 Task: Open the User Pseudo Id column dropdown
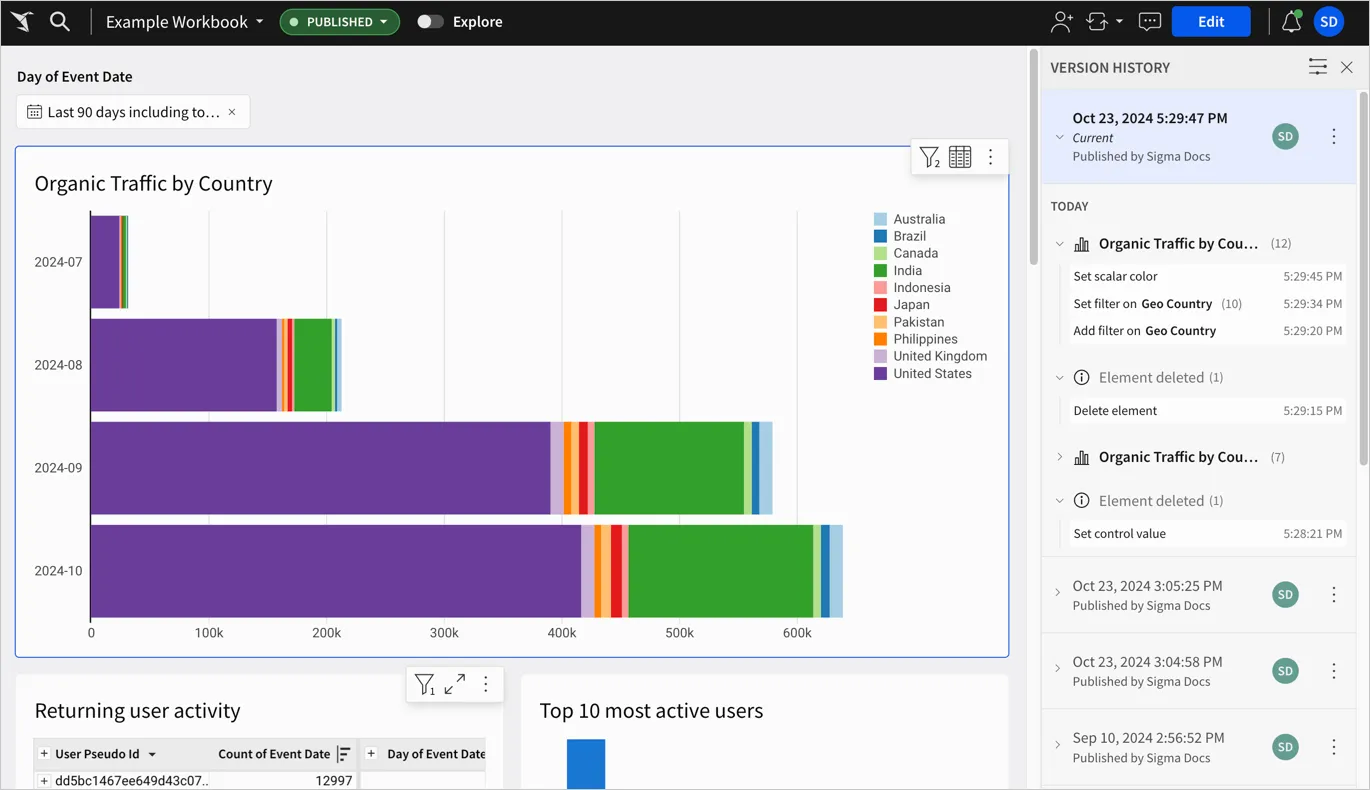pyautogui.click(x=152, y=754)
